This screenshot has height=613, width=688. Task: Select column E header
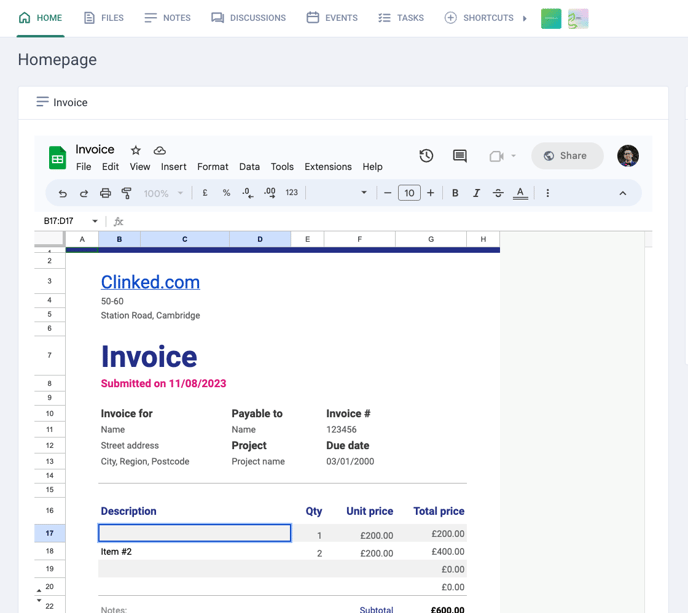click(x=307, y=239)
